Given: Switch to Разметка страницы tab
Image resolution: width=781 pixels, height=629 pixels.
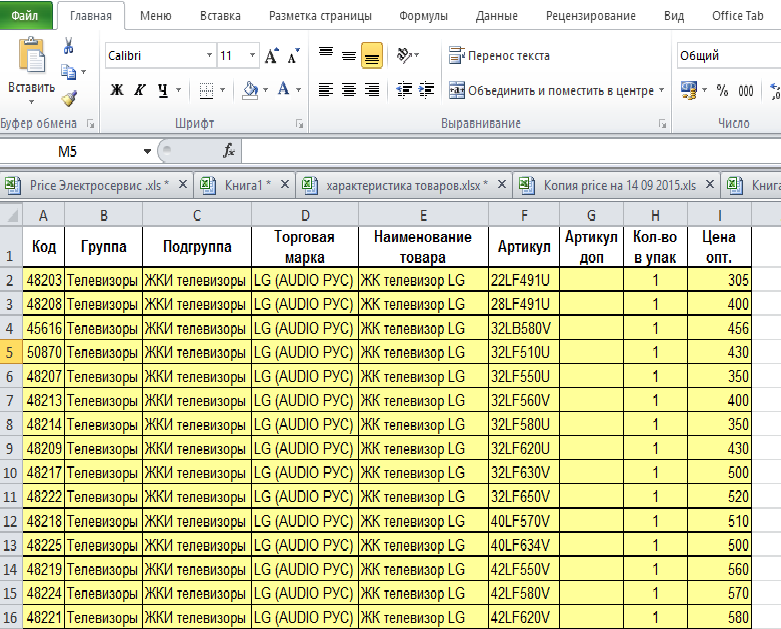Looking at the screenshot, I should click(320, 16).
